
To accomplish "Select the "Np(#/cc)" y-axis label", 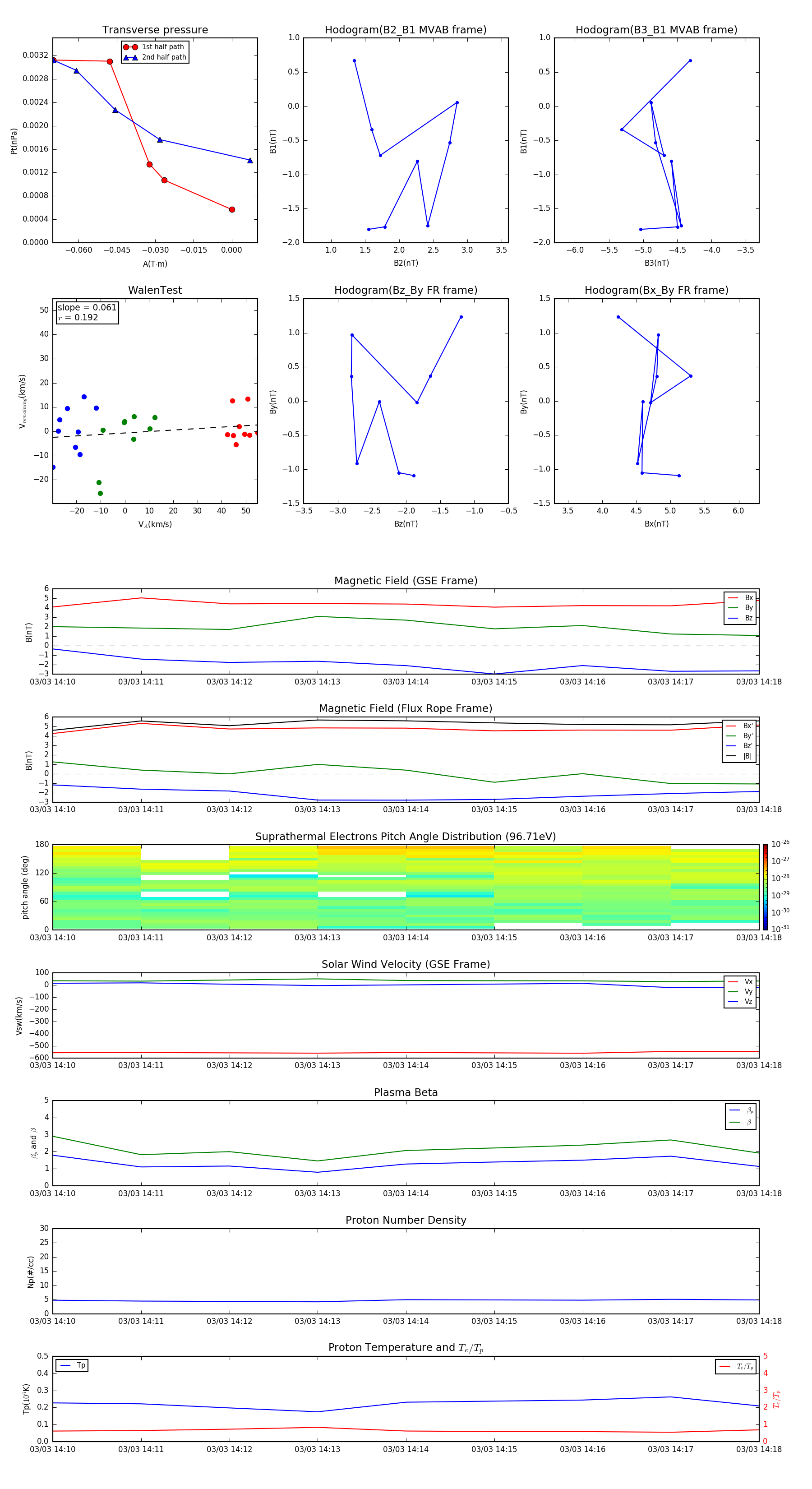I will tap(31, 1272).
